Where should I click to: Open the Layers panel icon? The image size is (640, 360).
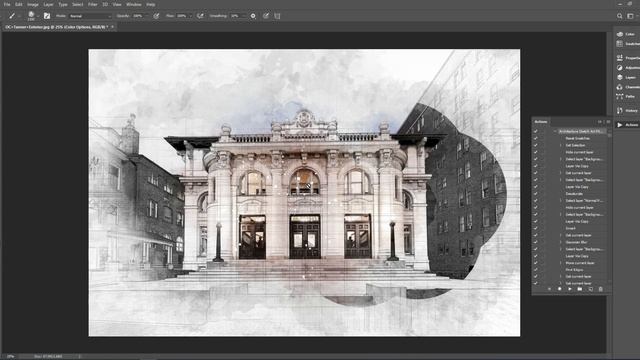tap(620, 78)
